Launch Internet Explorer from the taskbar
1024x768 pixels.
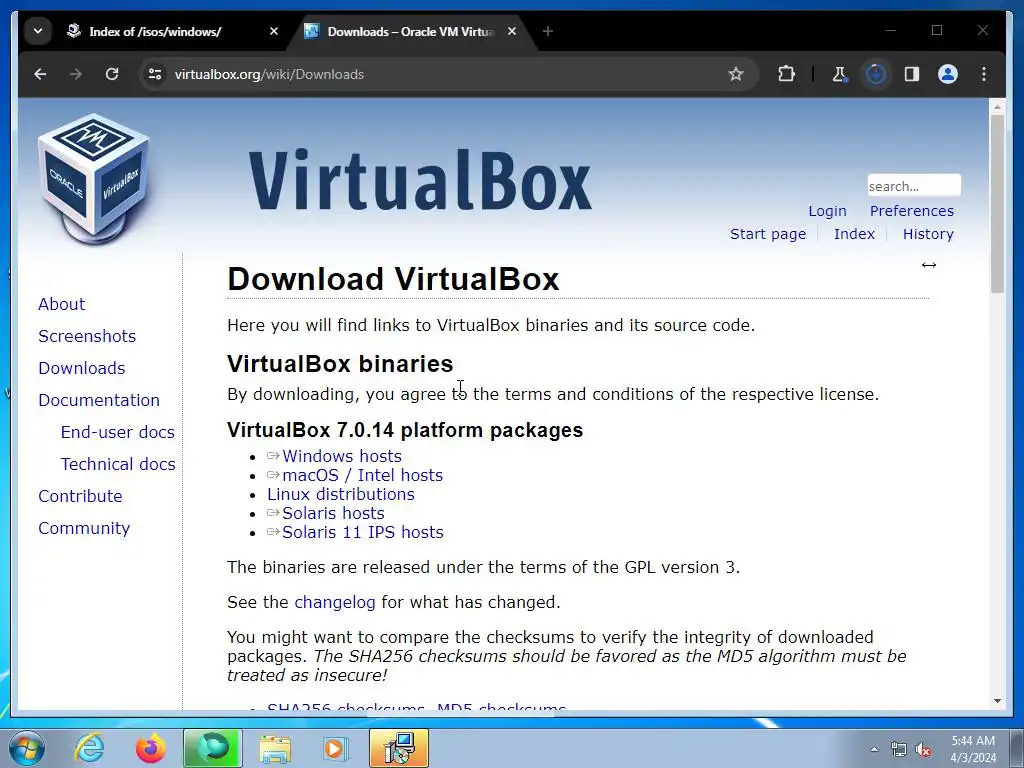pos(89,748)
